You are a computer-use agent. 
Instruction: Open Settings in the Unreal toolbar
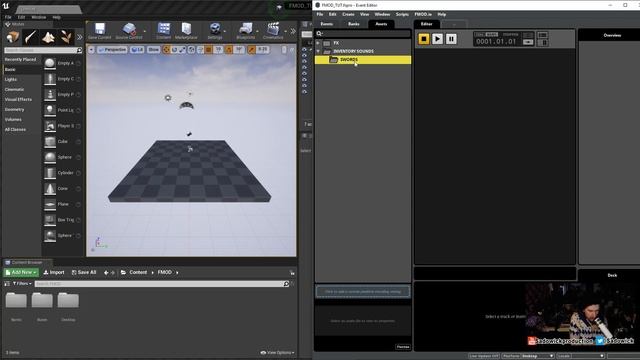point(215,31)
